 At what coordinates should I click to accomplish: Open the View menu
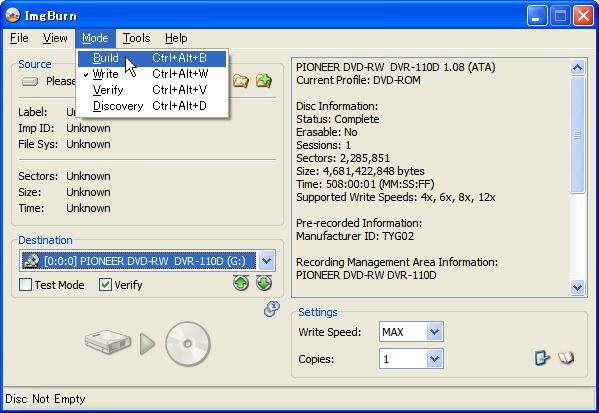(x=55, y=38)
